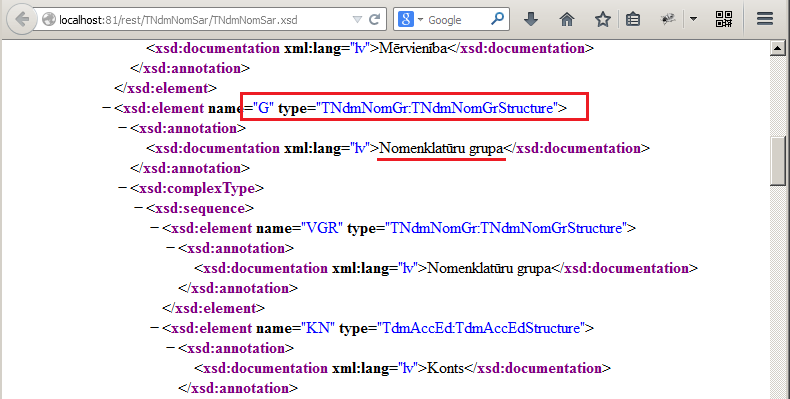Collapse the xsd:element name="G" node
Viewport: 790px width, 399px height.
click(x=106, y=108)
